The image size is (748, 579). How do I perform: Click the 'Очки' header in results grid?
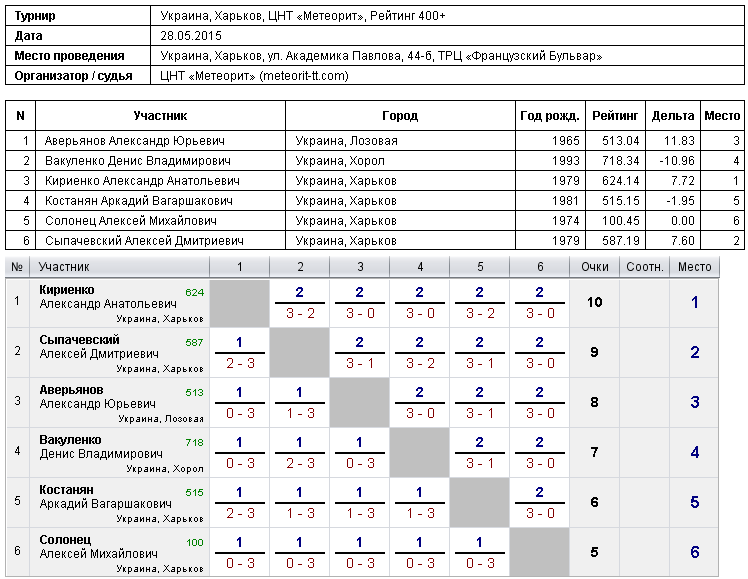(x=594, y=267)
